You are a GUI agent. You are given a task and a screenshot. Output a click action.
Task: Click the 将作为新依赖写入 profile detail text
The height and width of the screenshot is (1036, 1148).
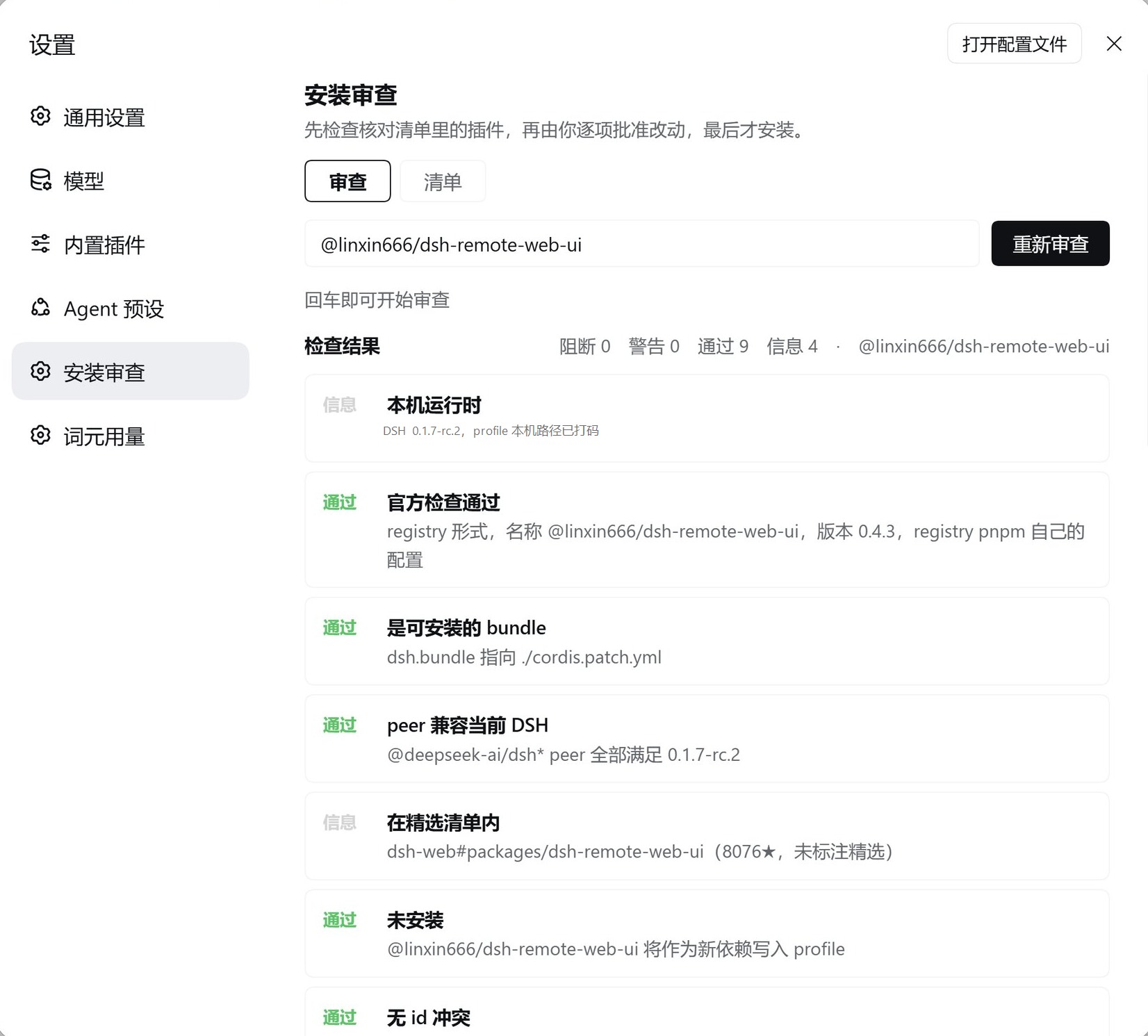tap(744, 948)
